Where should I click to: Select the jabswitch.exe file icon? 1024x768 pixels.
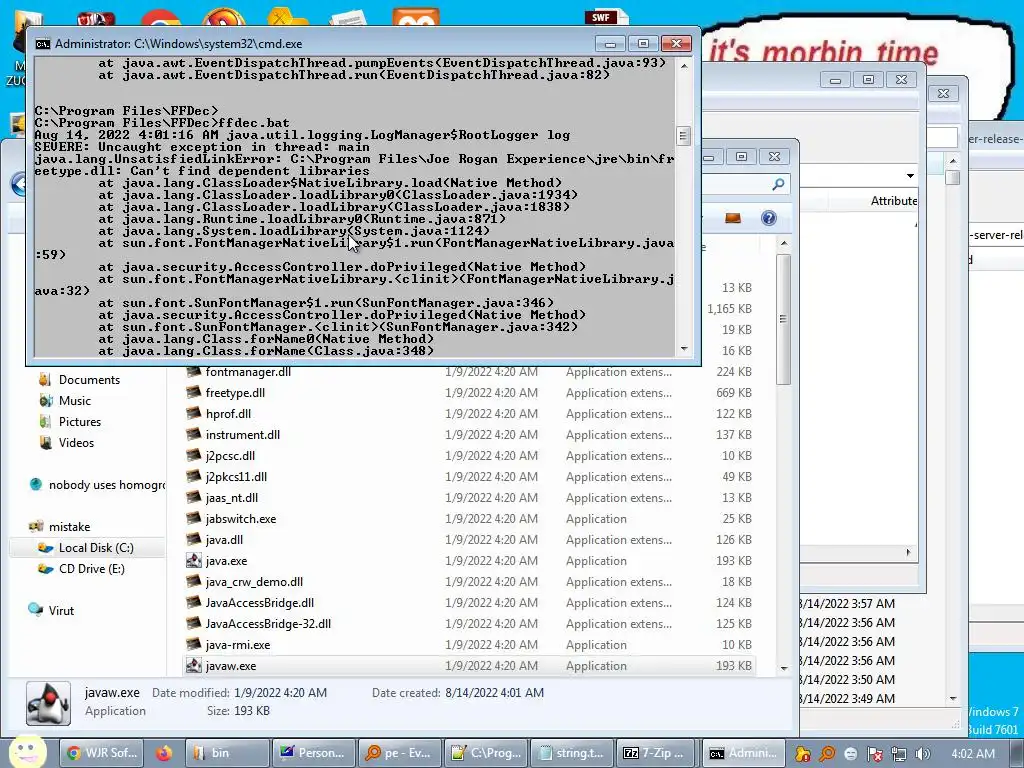(193, 519)
